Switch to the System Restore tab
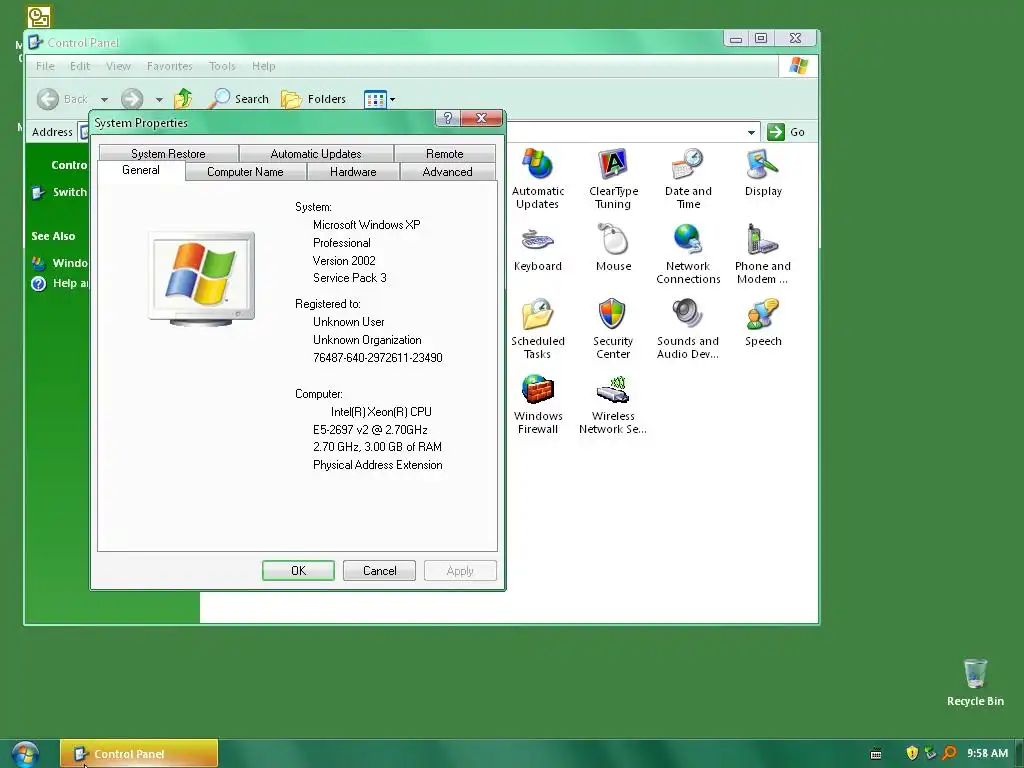This screenshot has height=768, width=1024. point(168,153)
